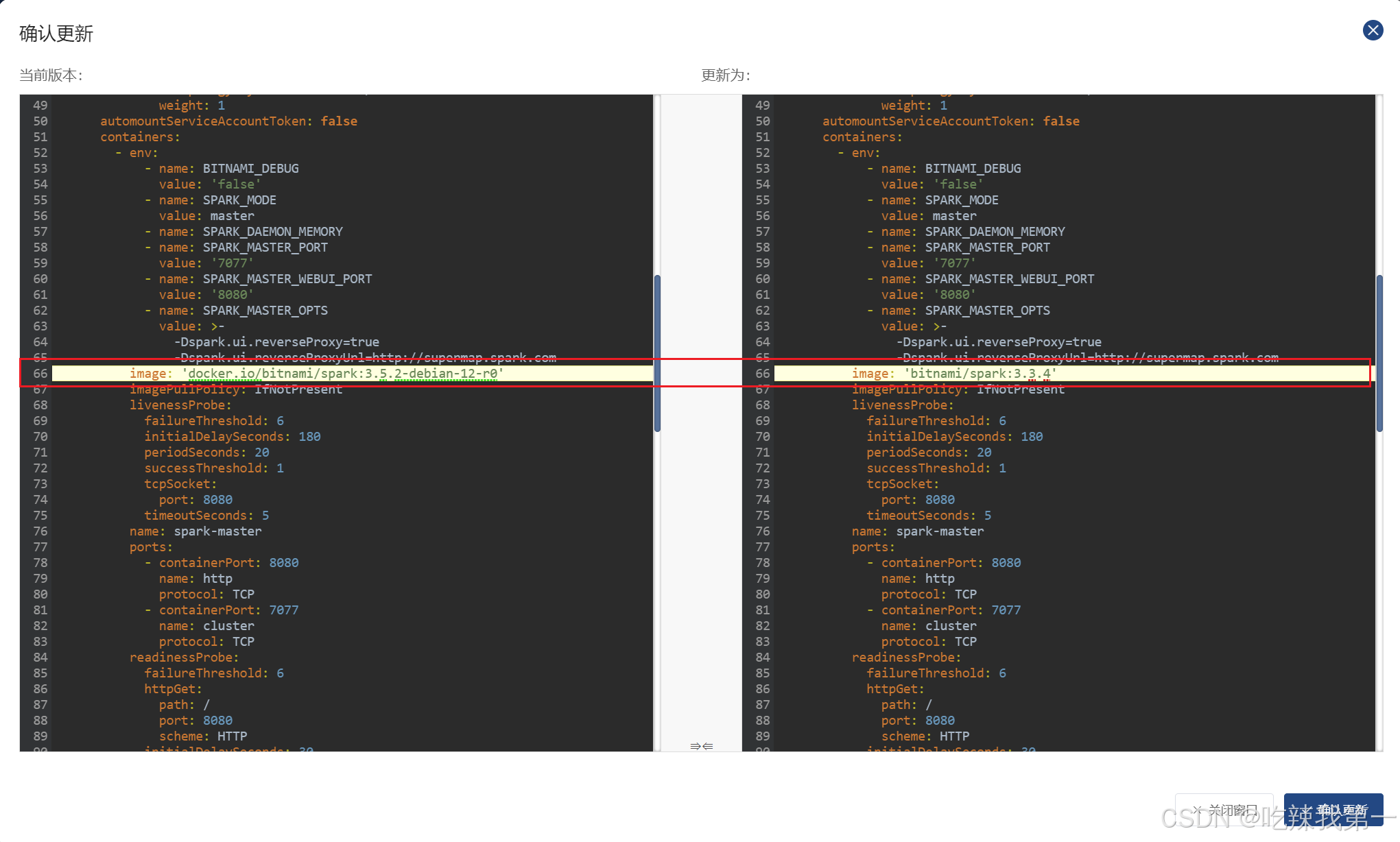Click the 'bitnami/spark:3.3.4' image line in updated pane

click(980, 374)
